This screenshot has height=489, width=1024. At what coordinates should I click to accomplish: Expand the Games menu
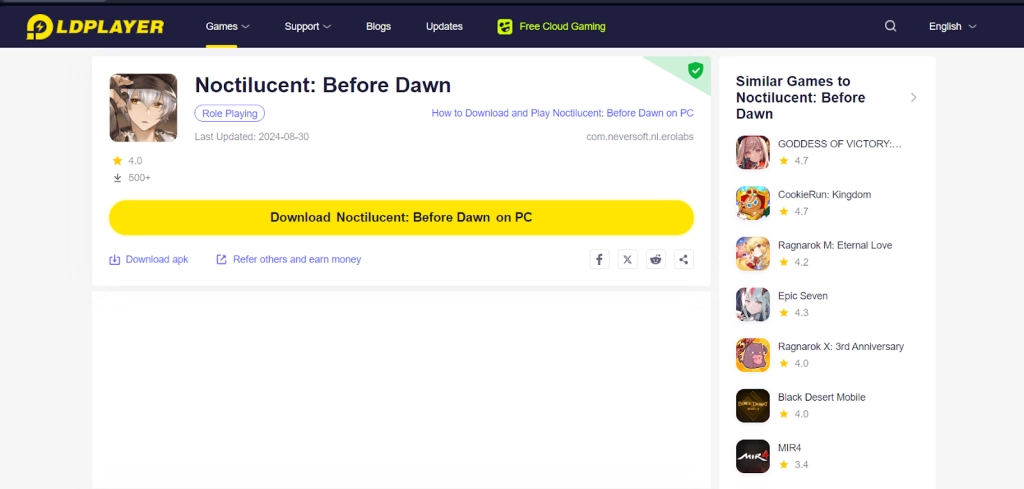[227, 27]
